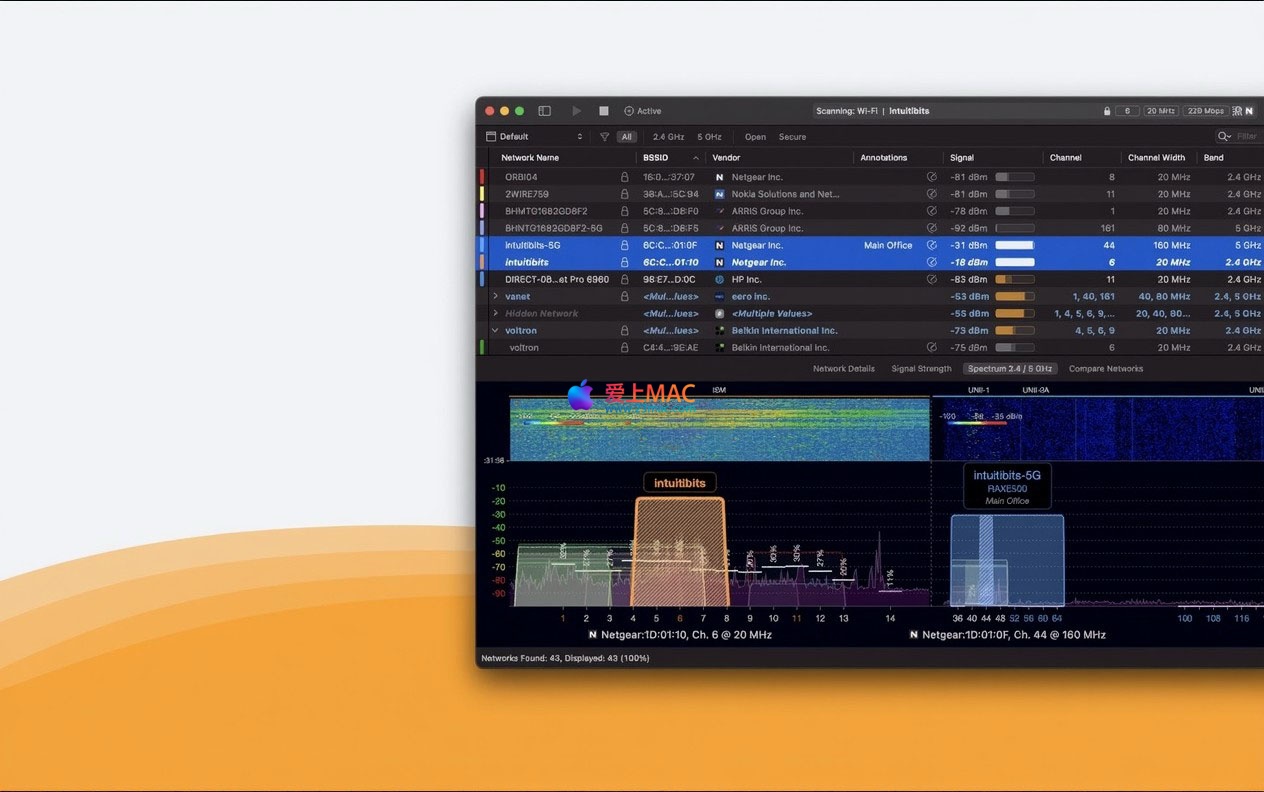Select the DIRECT-0B Pro 6960 network row
1264x792 pixels.
point(557,280)
